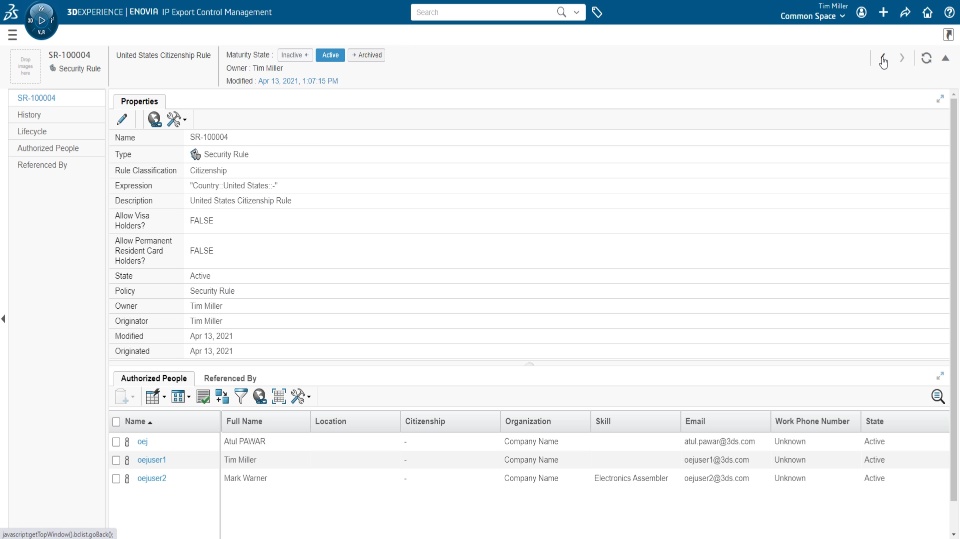This screenshot has width=960, height=539.
Task: Click in the top search field
Action: tap(481, 12)
